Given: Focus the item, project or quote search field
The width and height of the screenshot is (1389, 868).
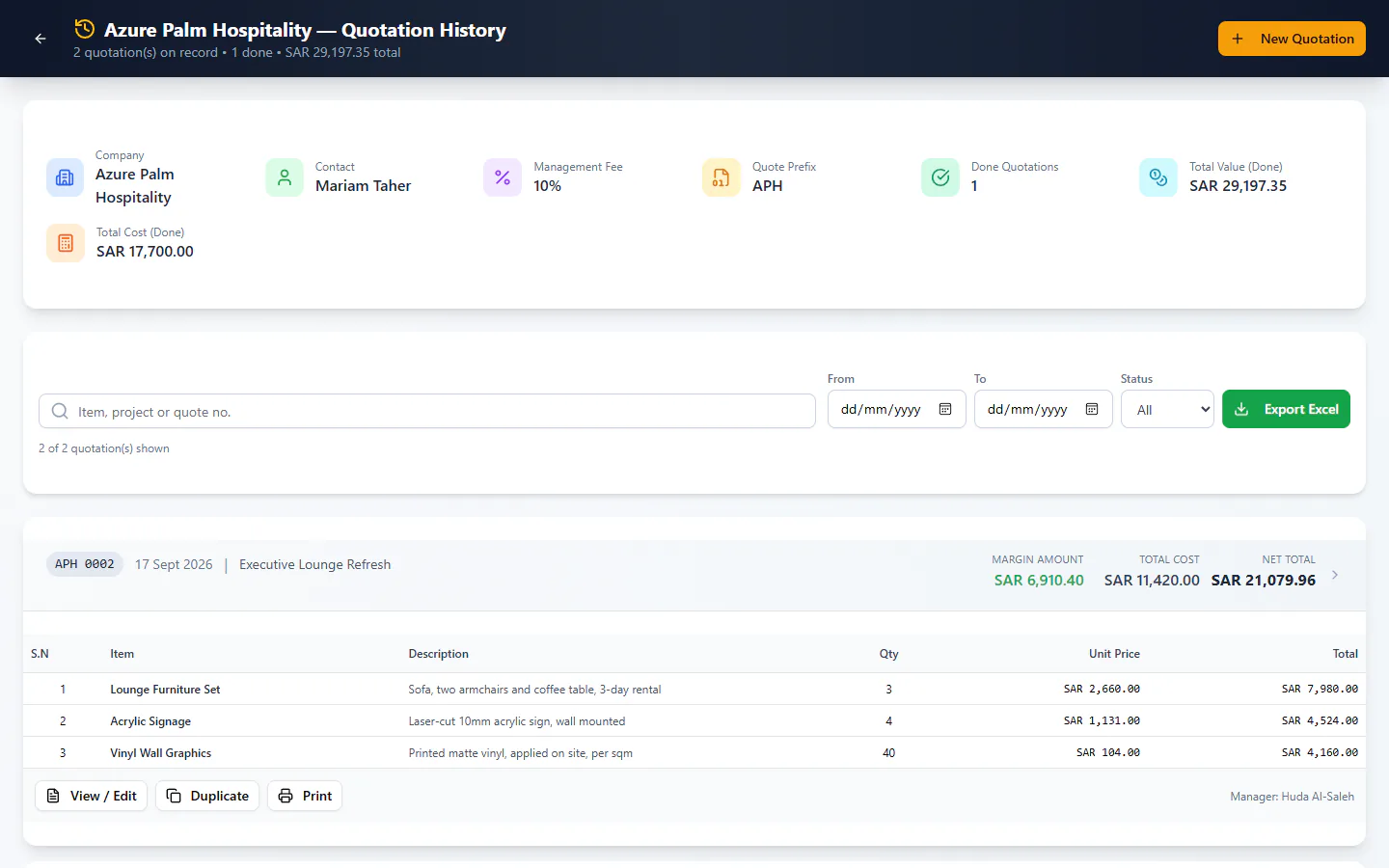Looking at the screenshot, I should click(x=427, y=411).
